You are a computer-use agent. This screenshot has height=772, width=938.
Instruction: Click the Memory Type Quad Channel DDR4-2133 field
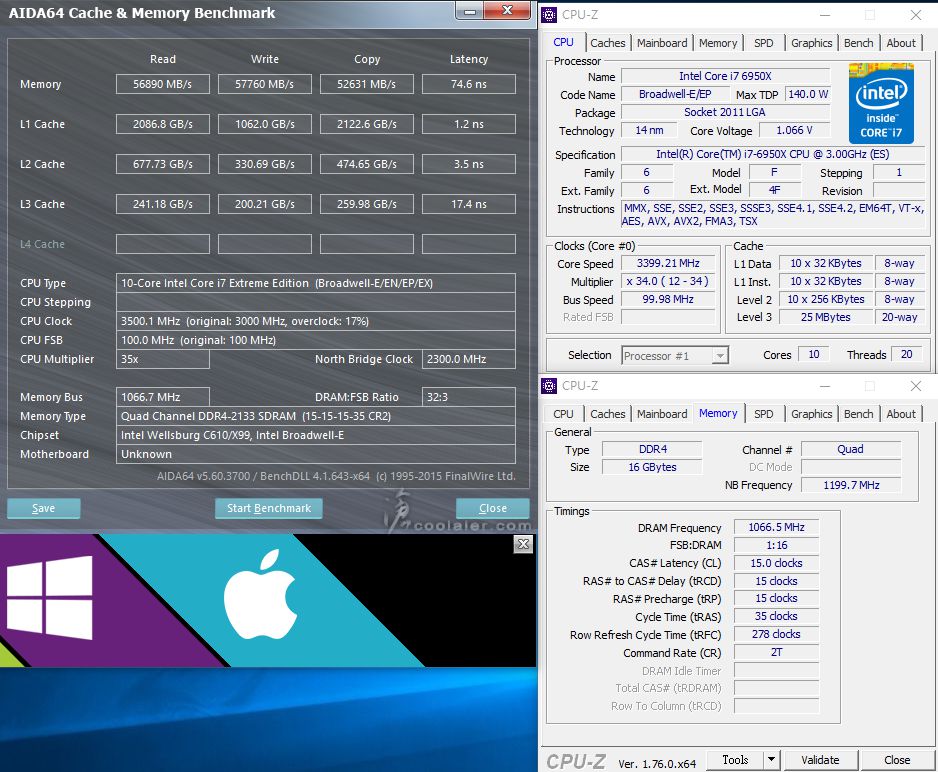pos(316,416)
